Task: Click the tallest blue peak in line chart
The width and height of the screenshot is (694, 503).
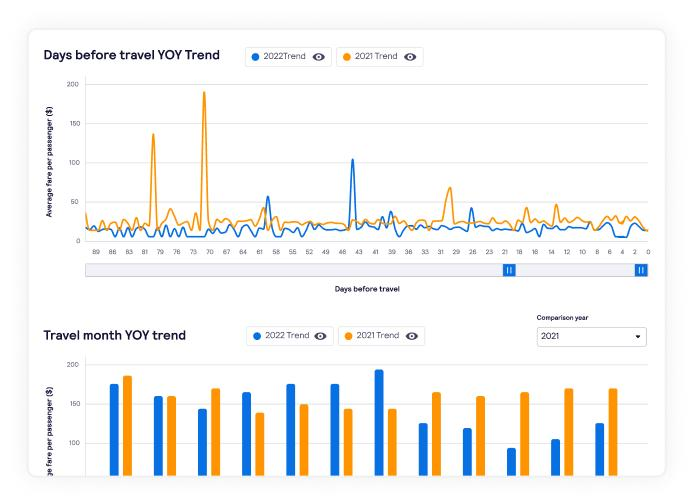Action: [x=352, y=161]
